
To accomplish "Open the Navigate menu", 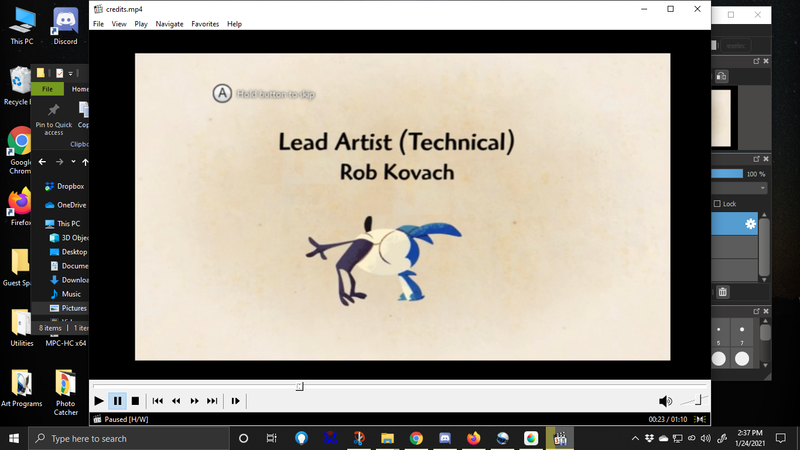I will tap(169, 24).
